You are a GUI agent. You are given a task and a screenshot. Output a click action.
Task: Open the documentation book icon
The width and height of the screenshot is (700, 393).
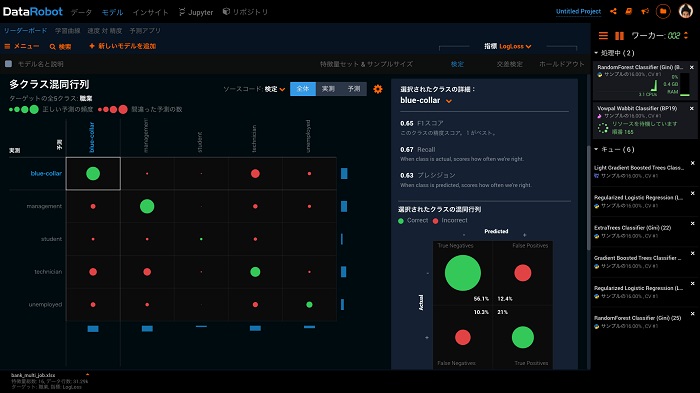[629, 11]
